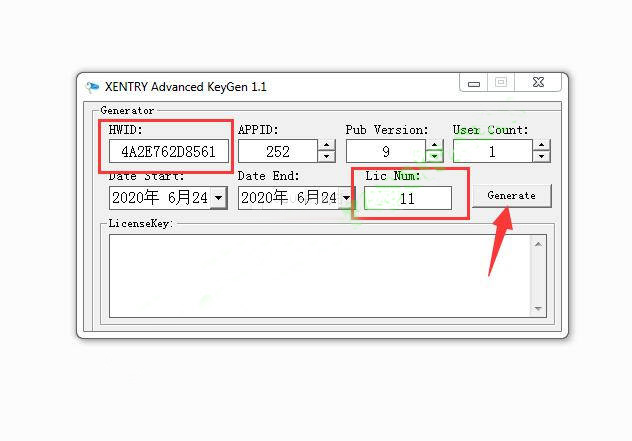Image resolution: width=632 pixels, height=441 pixels.
Task: Focus the Lic Num input field
Action: click(407, 198)
